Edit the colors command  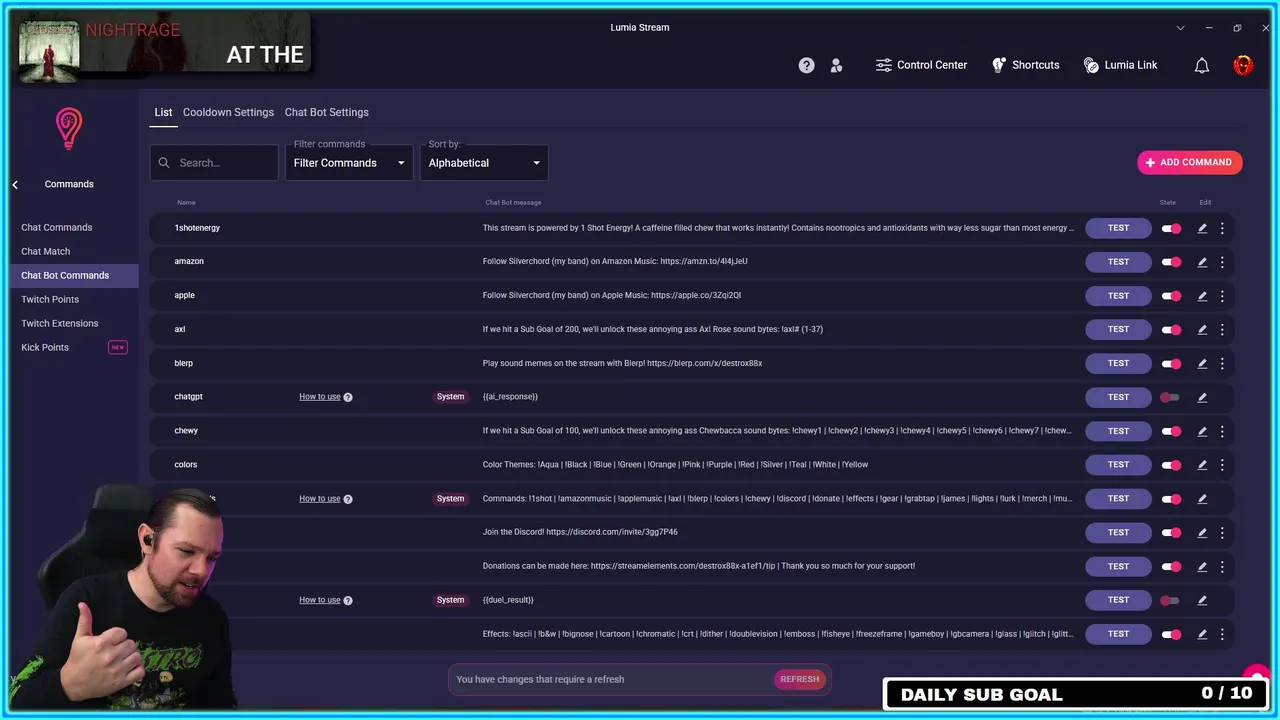tap(1202, 465)
